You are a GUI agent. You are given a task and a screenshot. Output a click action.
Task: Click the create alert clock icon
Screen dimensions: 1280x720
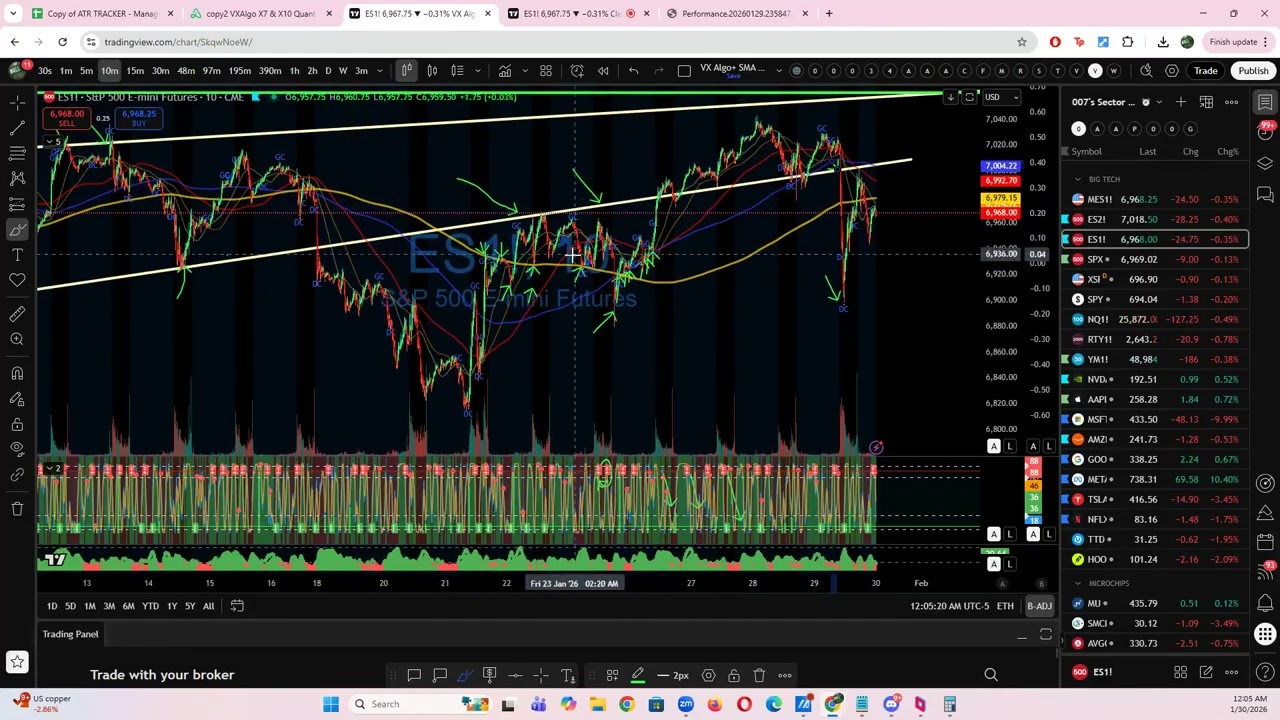pyautogui.click(x=577, y=71)
